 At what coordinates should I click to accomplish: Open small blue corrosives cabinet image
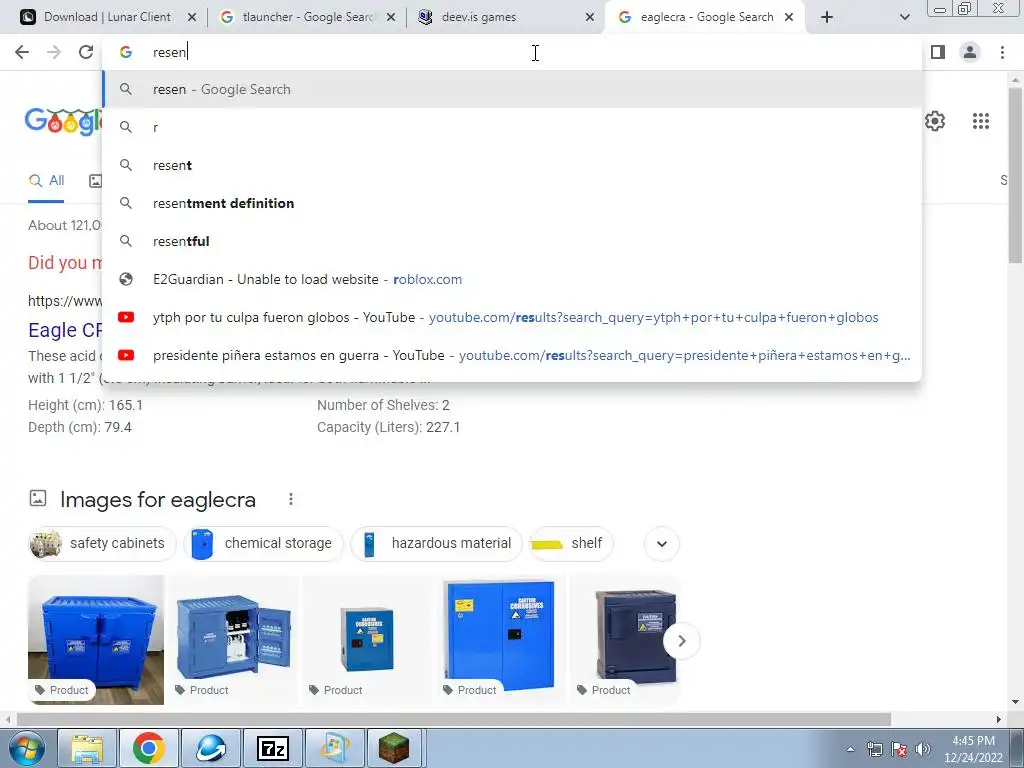coord(367,639)
